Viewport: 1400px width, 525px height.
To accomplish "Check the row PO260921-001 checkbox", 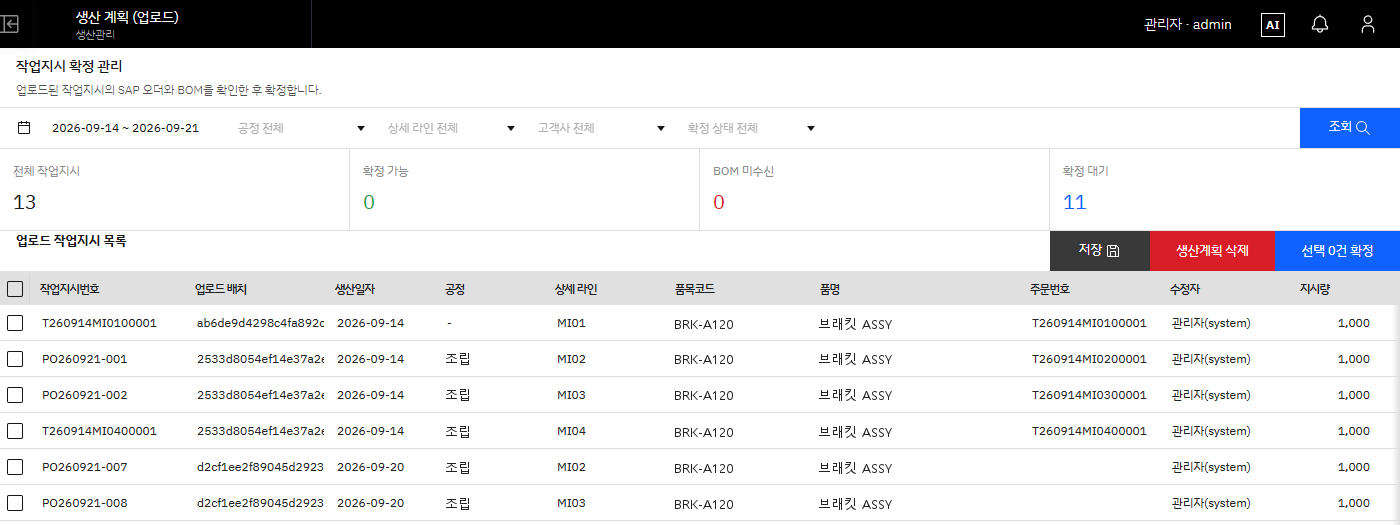I will click(x=15, y=359).
